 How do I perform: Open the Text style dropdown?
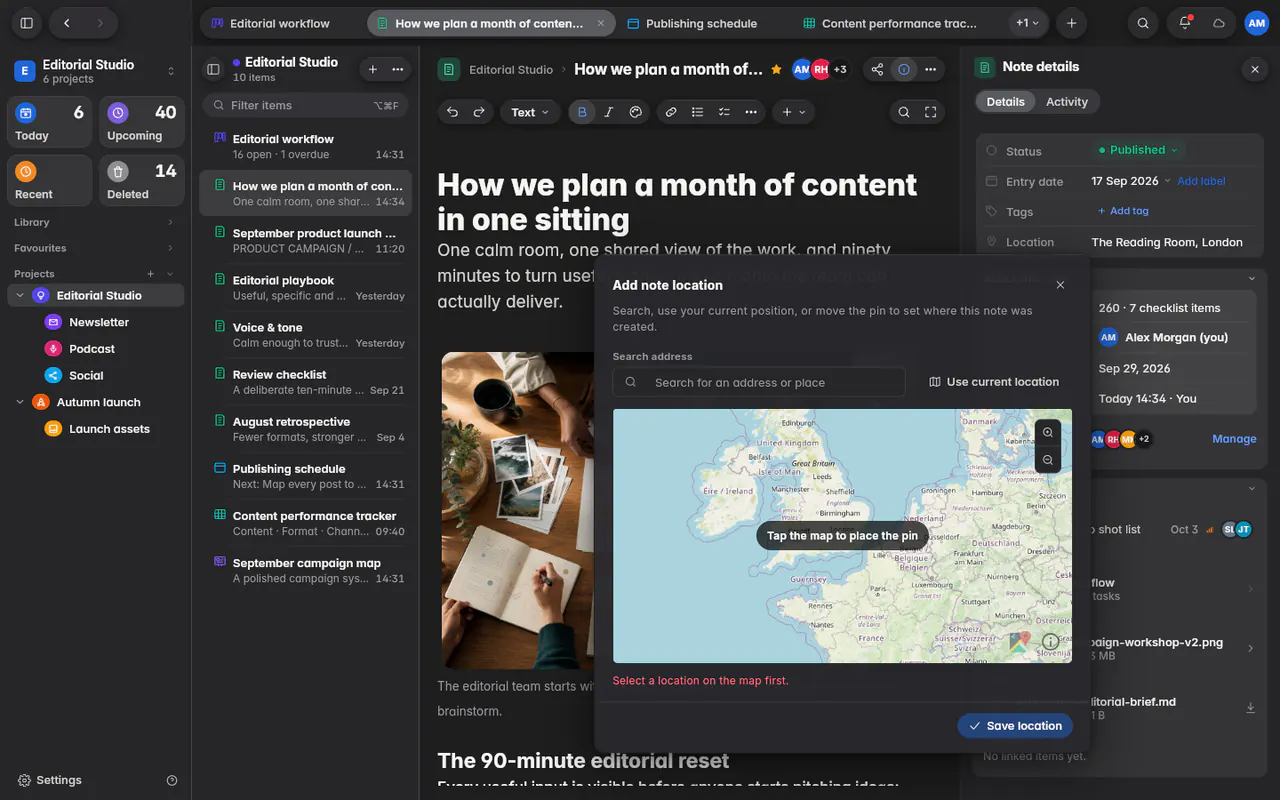[530, 112]
